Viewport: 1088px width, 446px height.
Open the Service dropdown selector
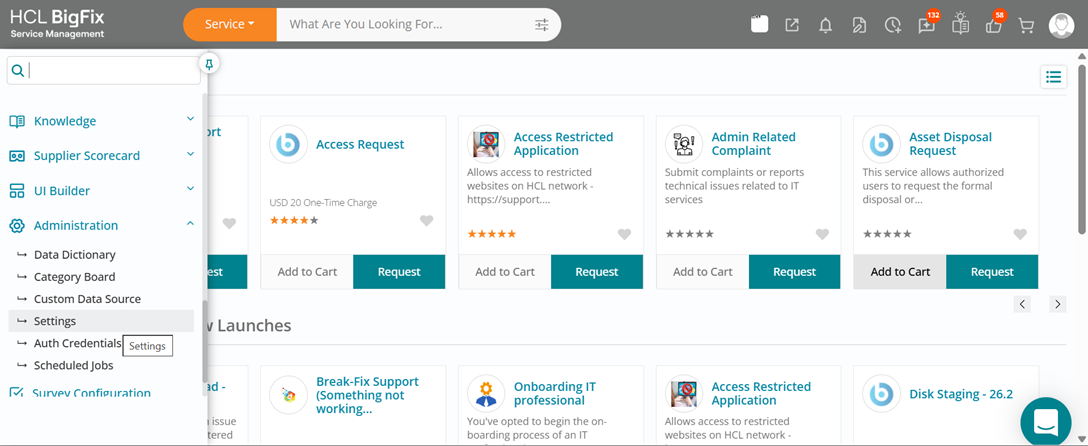pyautogui.click(x=230, y=24)
